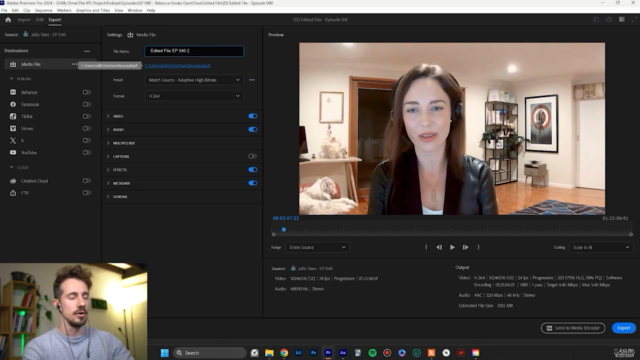This screenshot has height=360, width=640.
Task: Disable the Effects toggle
Action: 253,169
